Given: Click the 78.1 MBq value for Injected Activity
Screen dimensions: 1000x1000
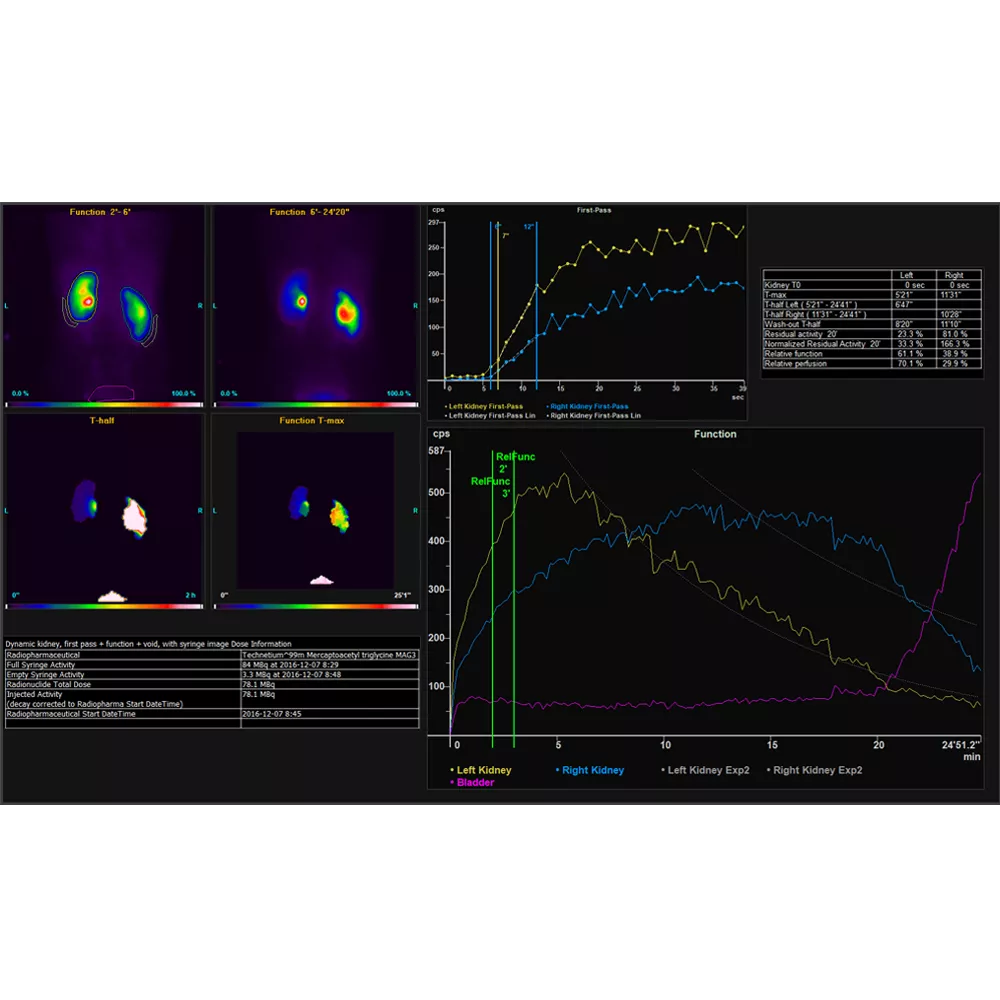Looking at the screenshot, I should (258, 694).
